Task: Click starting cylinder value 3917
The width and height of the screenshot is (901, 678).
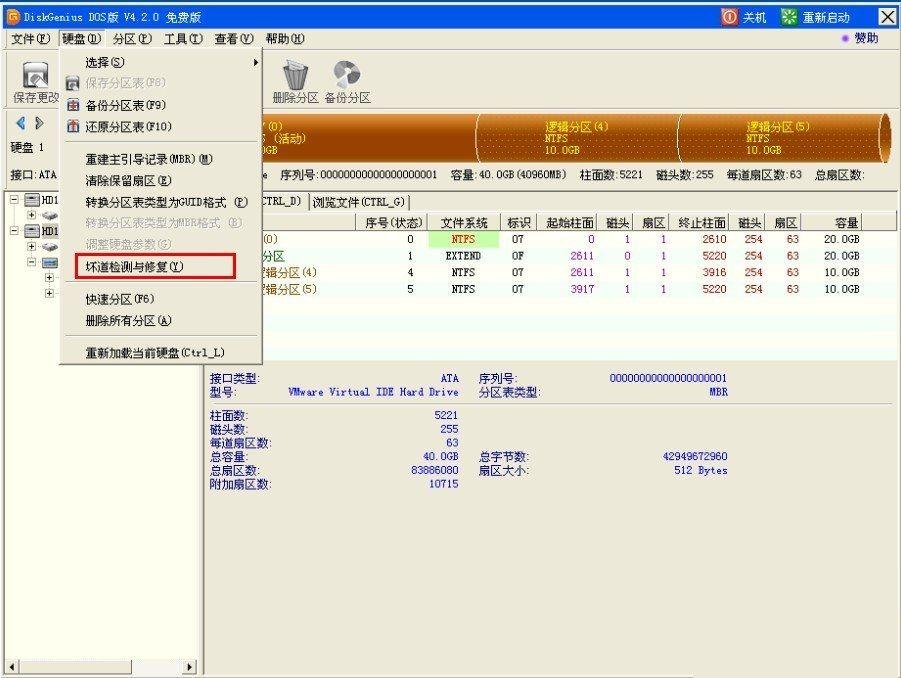Action: tap(582, 289)
